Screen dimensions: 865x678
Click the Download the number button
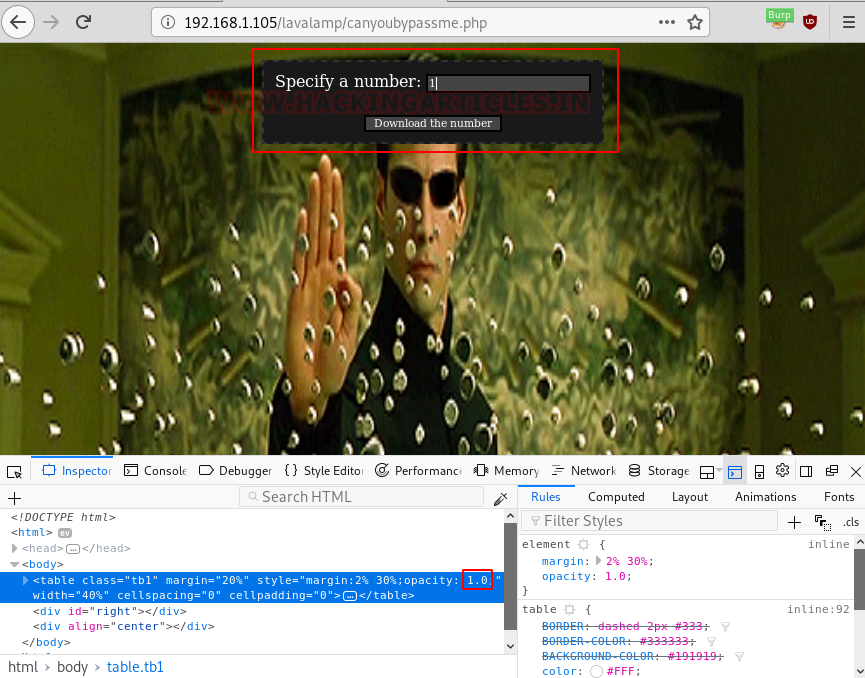(x=433, y=124)
